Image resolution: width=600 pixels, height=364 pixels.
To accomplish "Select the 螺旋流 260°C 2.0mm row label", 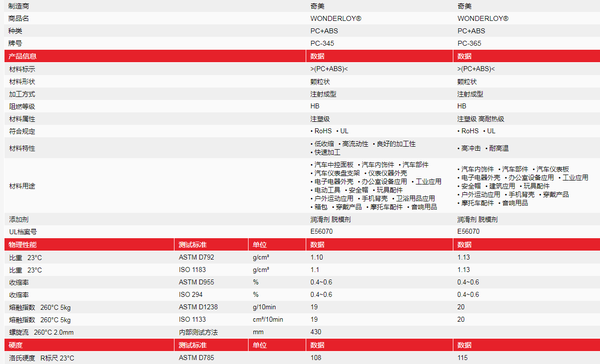I will (41, 332).
